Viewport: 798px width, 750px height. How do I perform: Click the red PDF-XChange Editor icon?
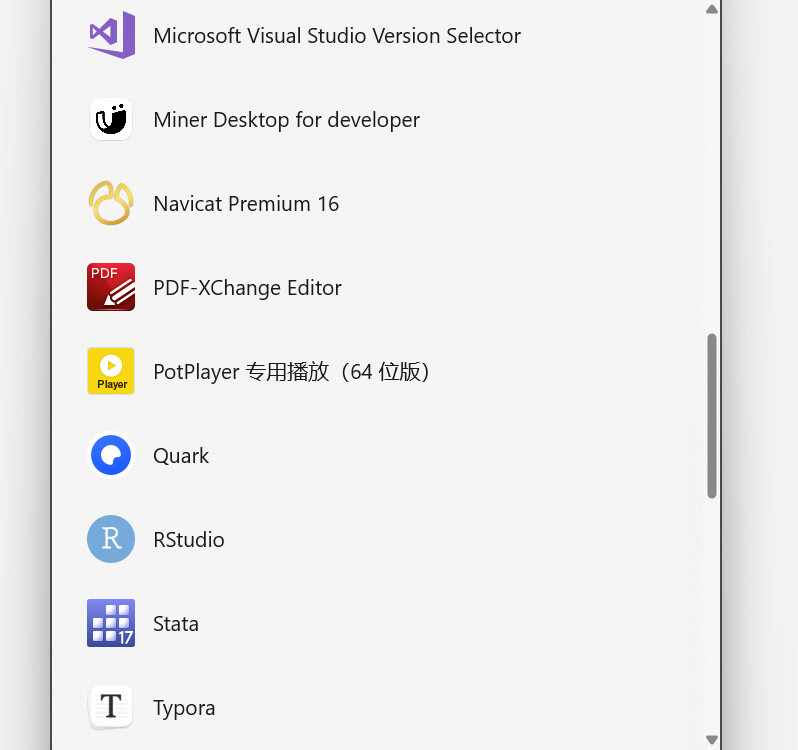pyautogui.click(x=111, y=287)
